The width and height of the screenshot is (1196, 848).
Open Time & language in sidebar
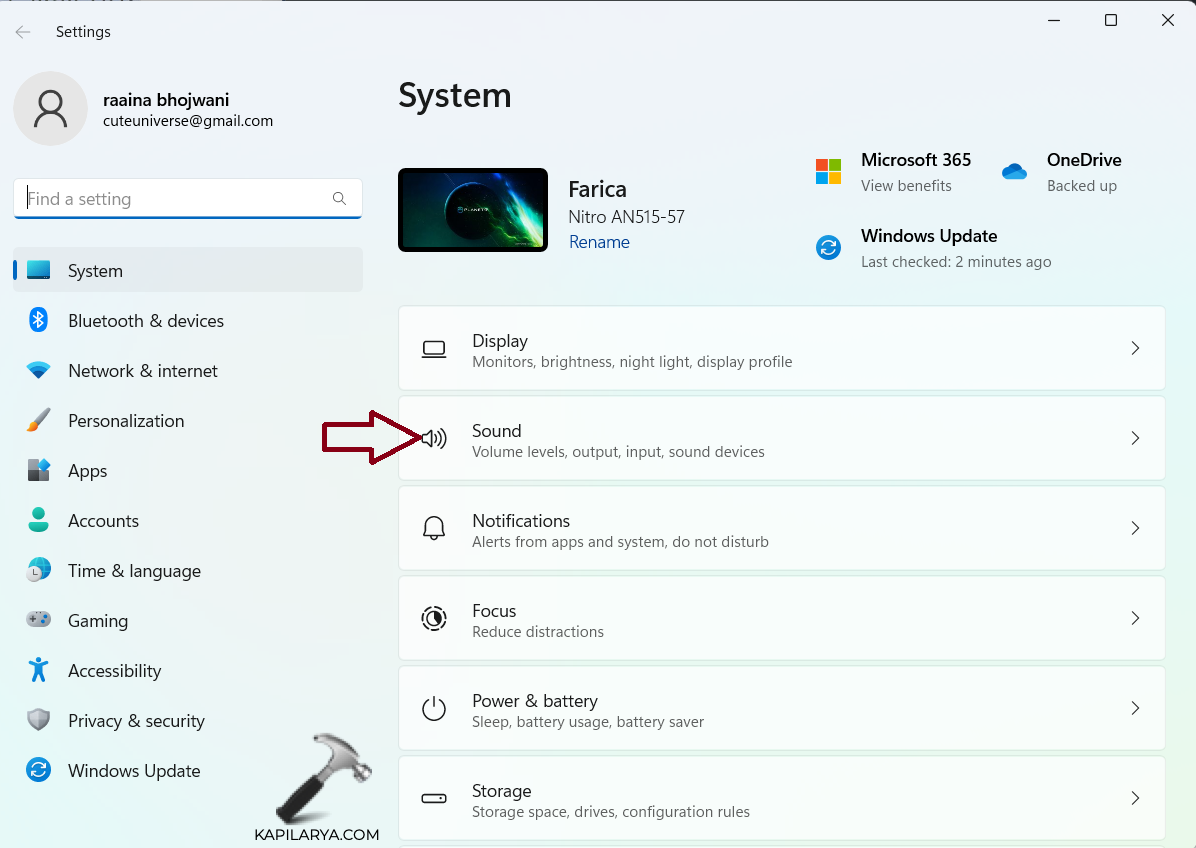(x=134, y=571)
